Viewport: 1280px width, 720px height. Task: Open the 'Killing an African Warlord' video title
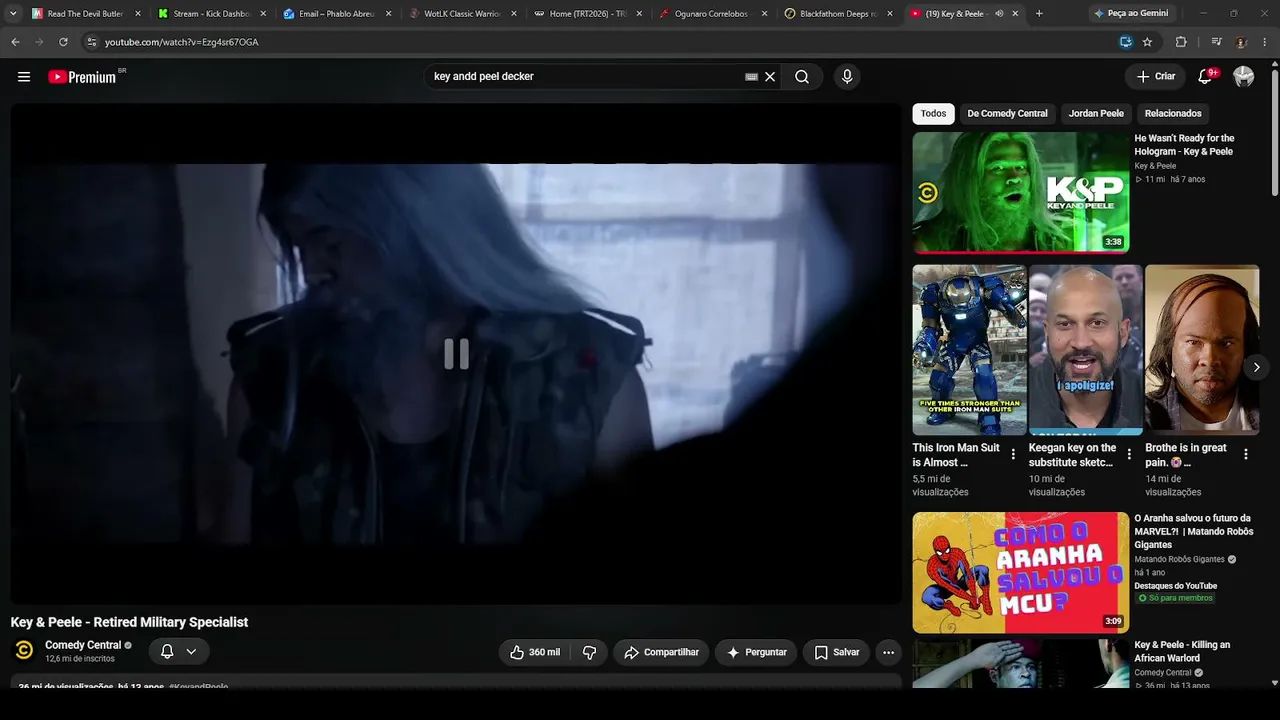click(1182, 652)
